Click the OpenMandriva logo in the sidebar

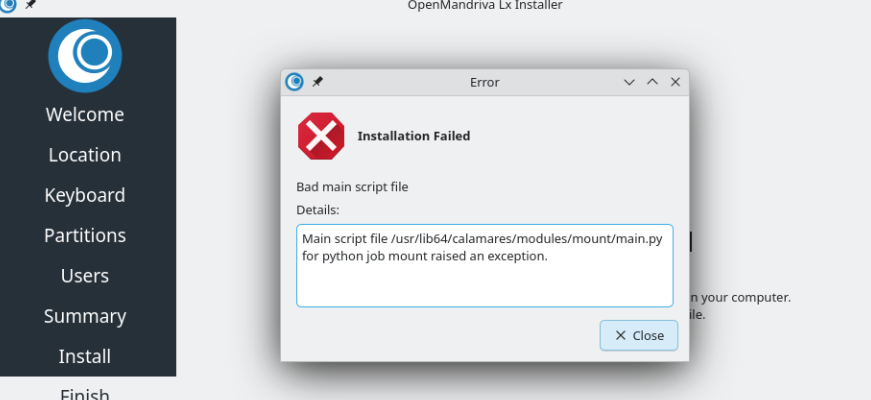tap(85, 56)
